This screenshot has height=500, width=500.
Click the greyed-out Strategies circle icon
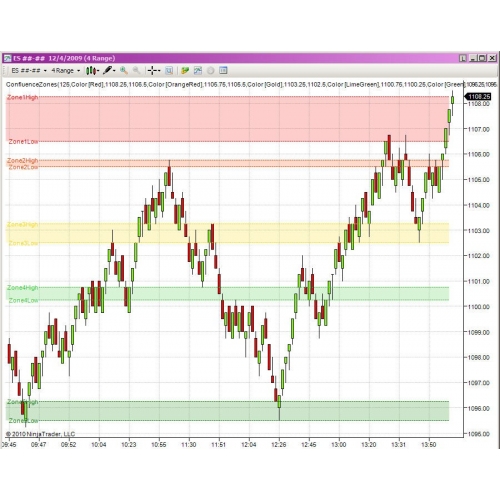[x=211, y=70]
